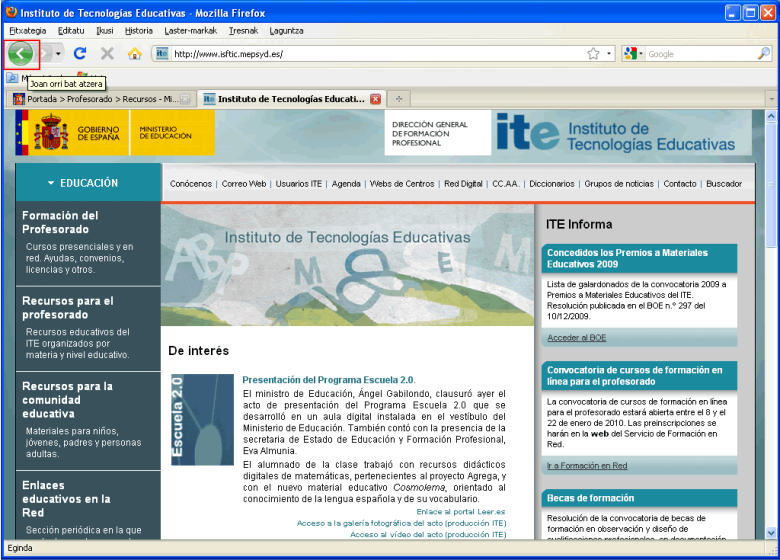Click the Gobierno de España logo
Screen dimensions: 780x560
72,133
